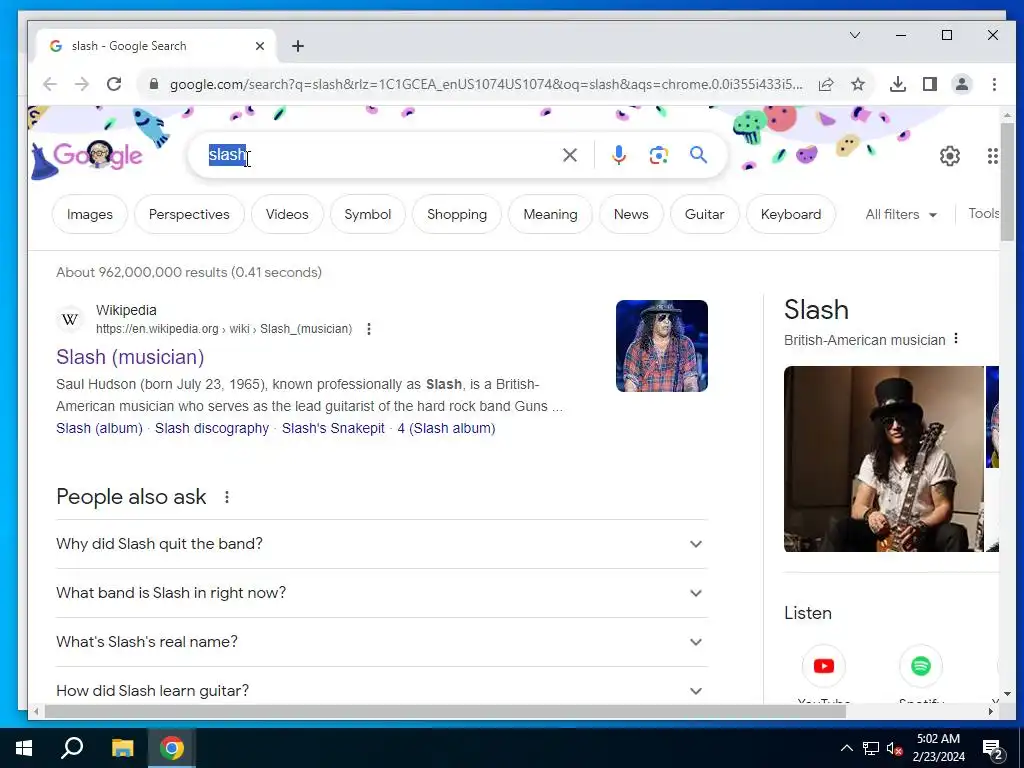Screen dimensions: 1024x768
Task: Filter results by Meaning
Action: (551, 214)
